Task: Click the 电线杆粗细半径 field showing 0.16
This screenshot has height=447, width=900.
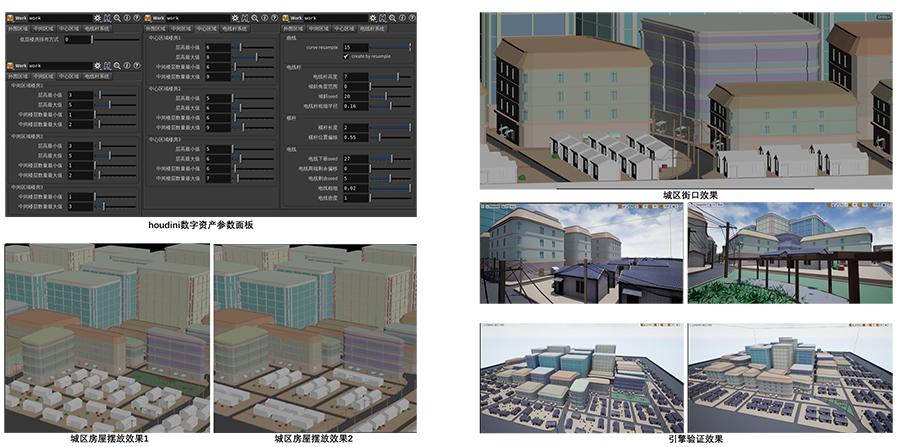Action: [x=355, y=106]
